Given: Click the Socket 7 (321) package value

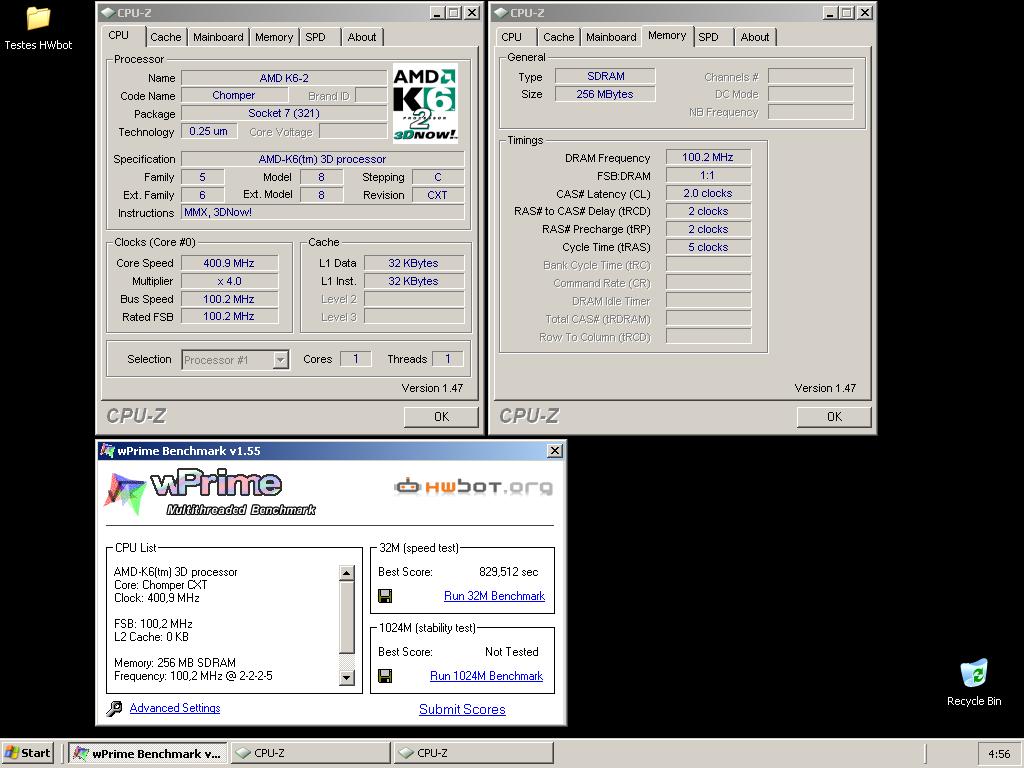Looking at the screenshot, I should click(284, 113).
